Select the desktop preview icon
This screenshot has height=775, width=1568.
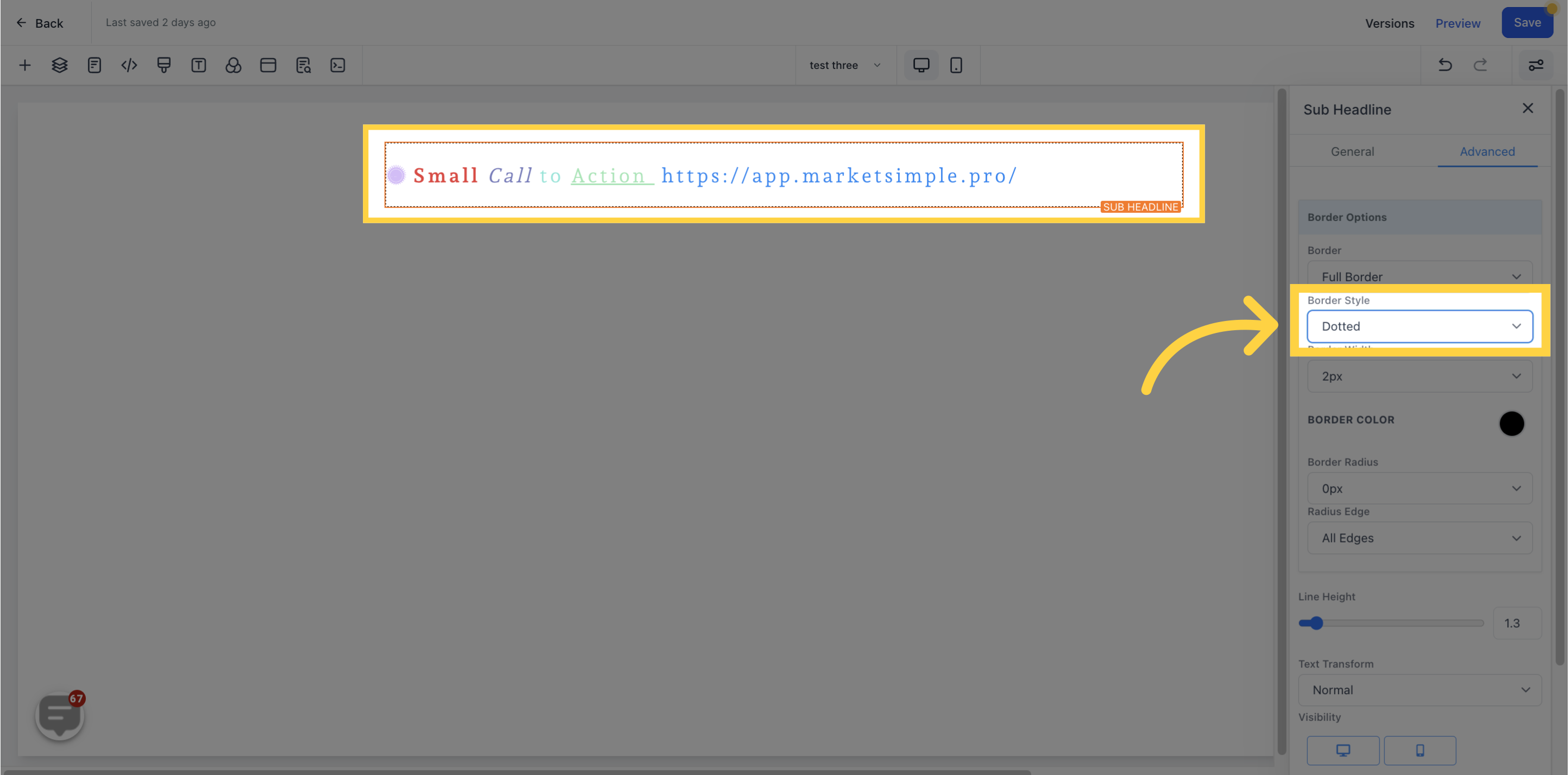[x=920, y=64]
